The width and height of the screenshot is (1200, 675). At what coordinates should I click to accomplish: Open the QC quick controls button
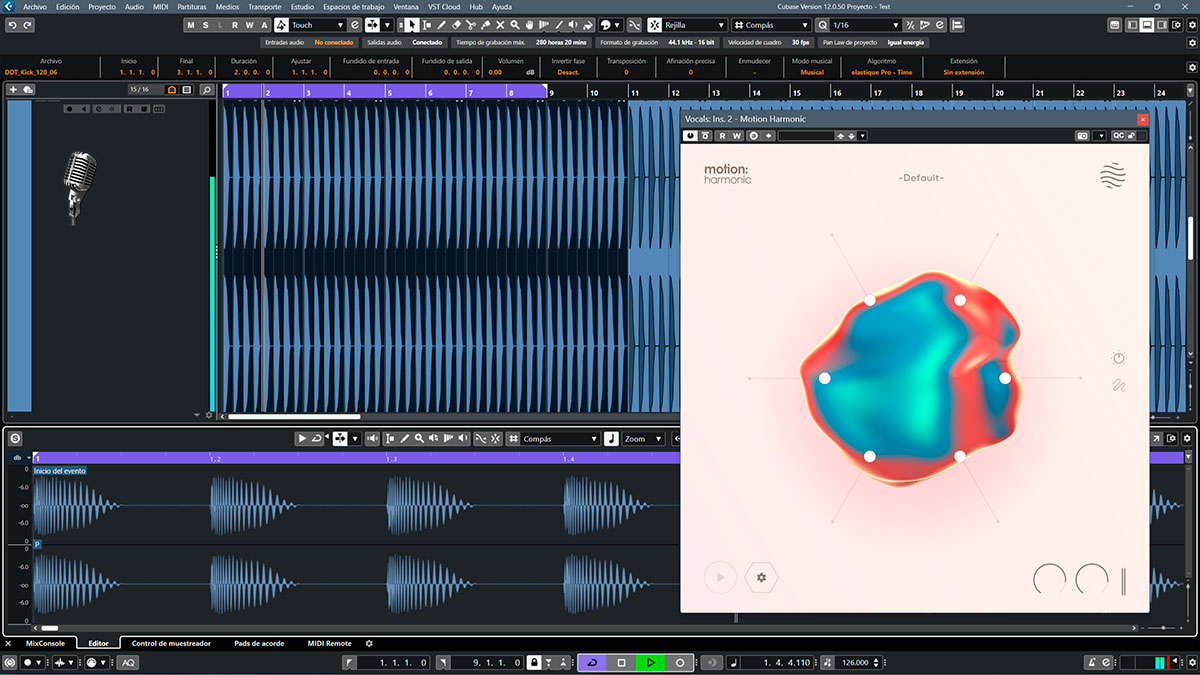tap(1119, 135)
